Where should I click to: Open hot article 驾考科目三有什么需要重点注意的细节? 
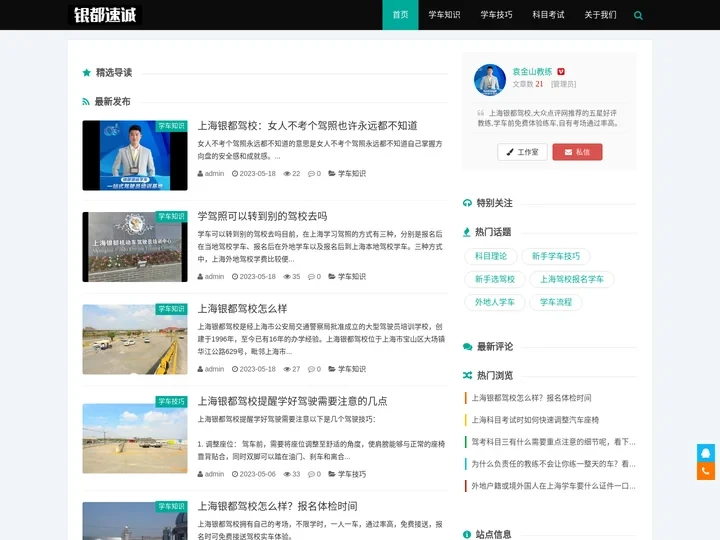coord(553,442)
